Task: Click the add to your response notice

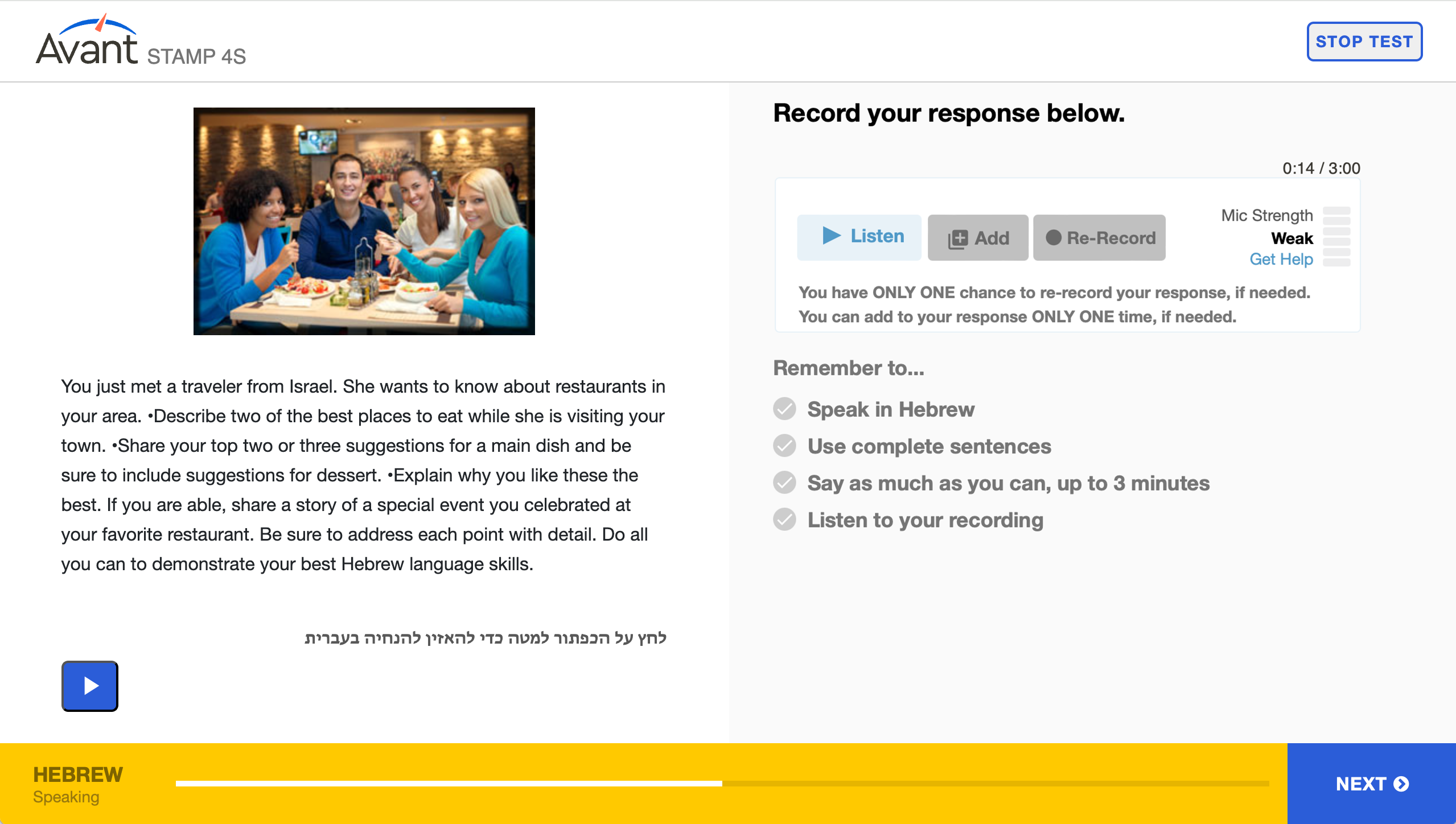Action: tap(1017, 317)
